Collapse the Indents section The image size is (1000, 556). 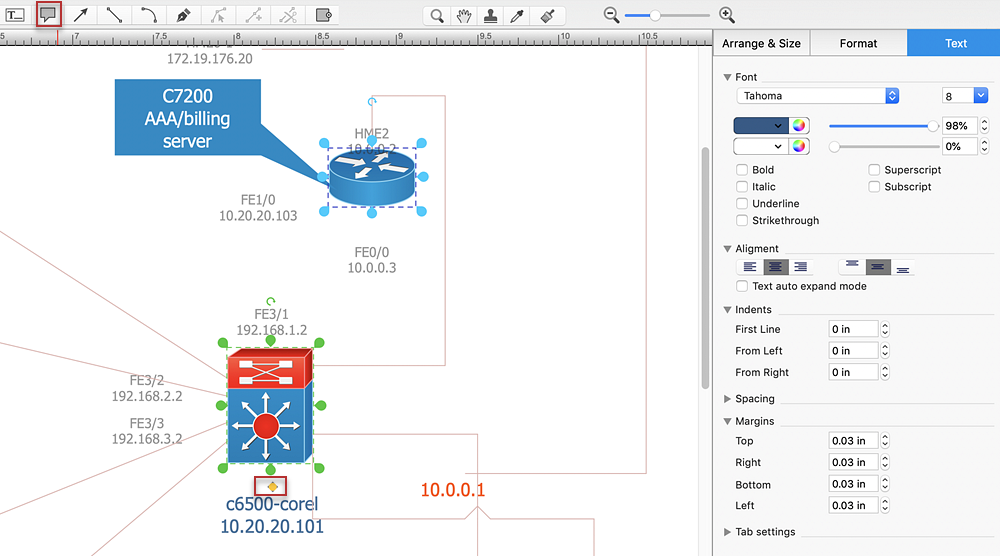click(x=727, y=310)
